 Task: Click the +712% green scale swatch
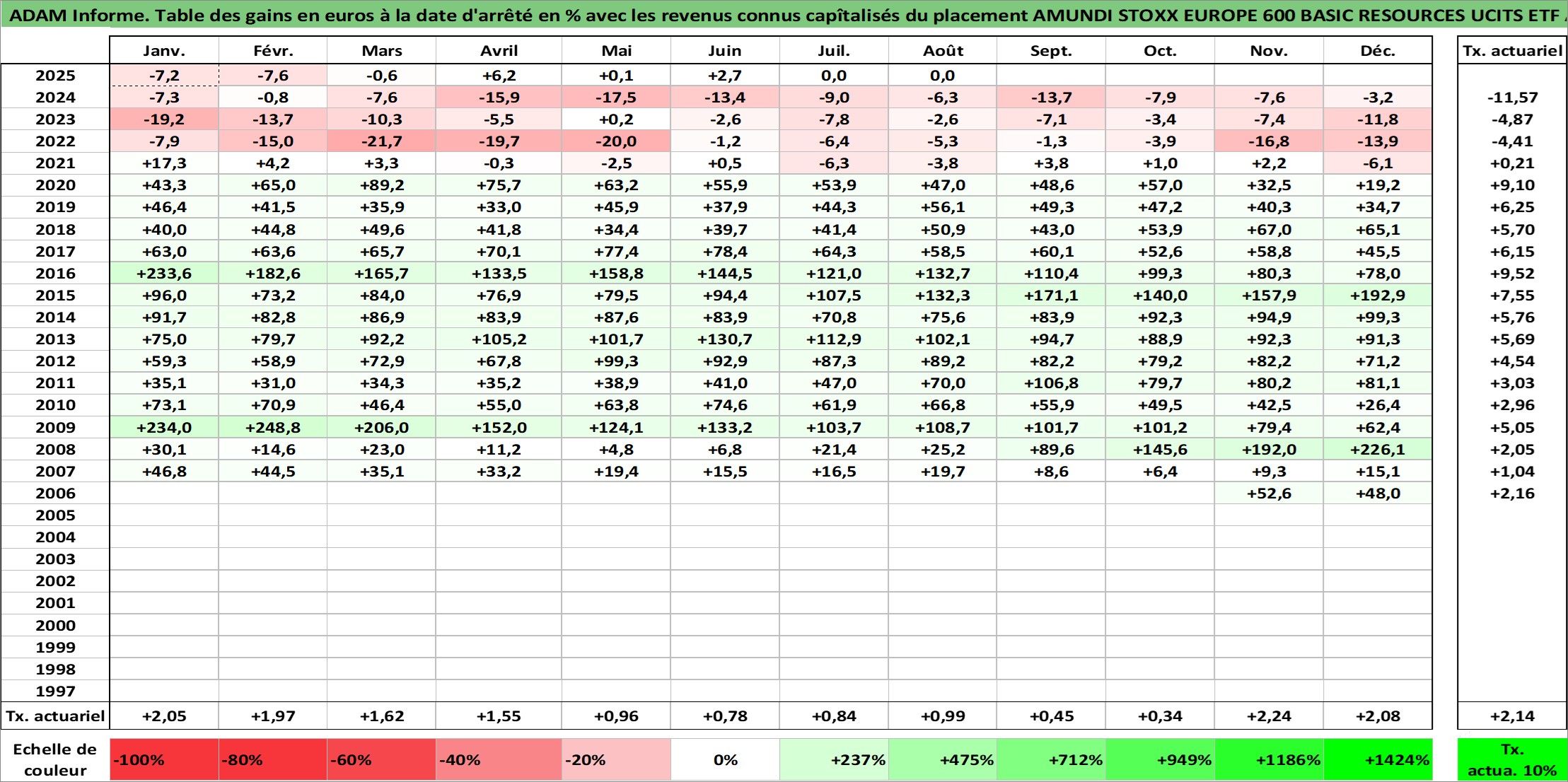1051,760
